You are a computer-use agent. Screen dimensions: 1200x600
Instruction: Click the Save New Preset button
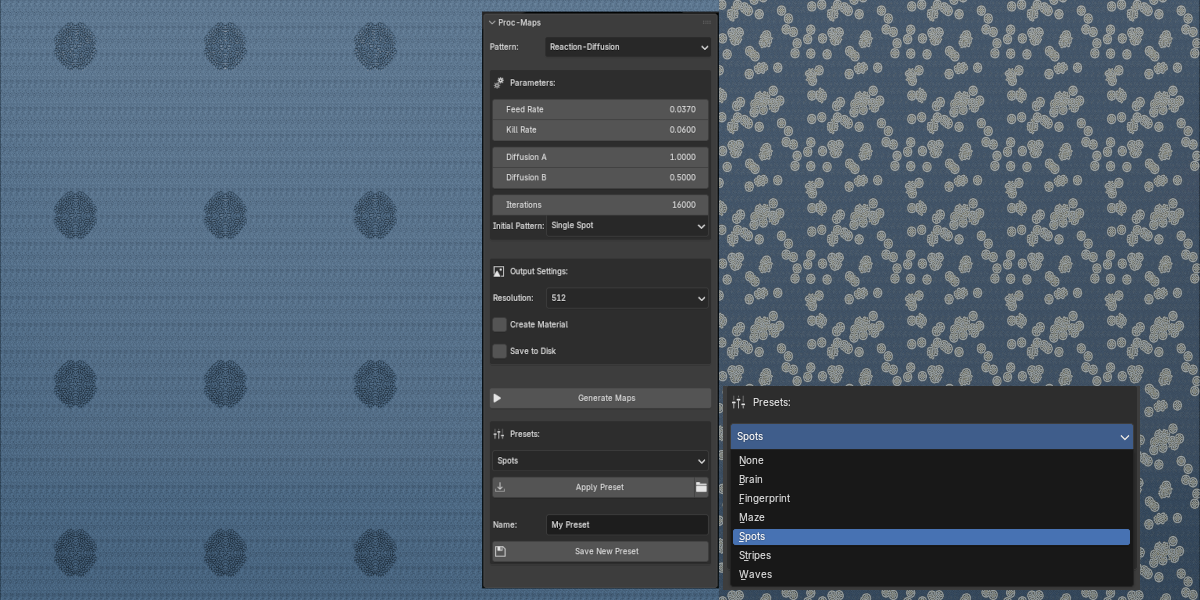(600, 551)
